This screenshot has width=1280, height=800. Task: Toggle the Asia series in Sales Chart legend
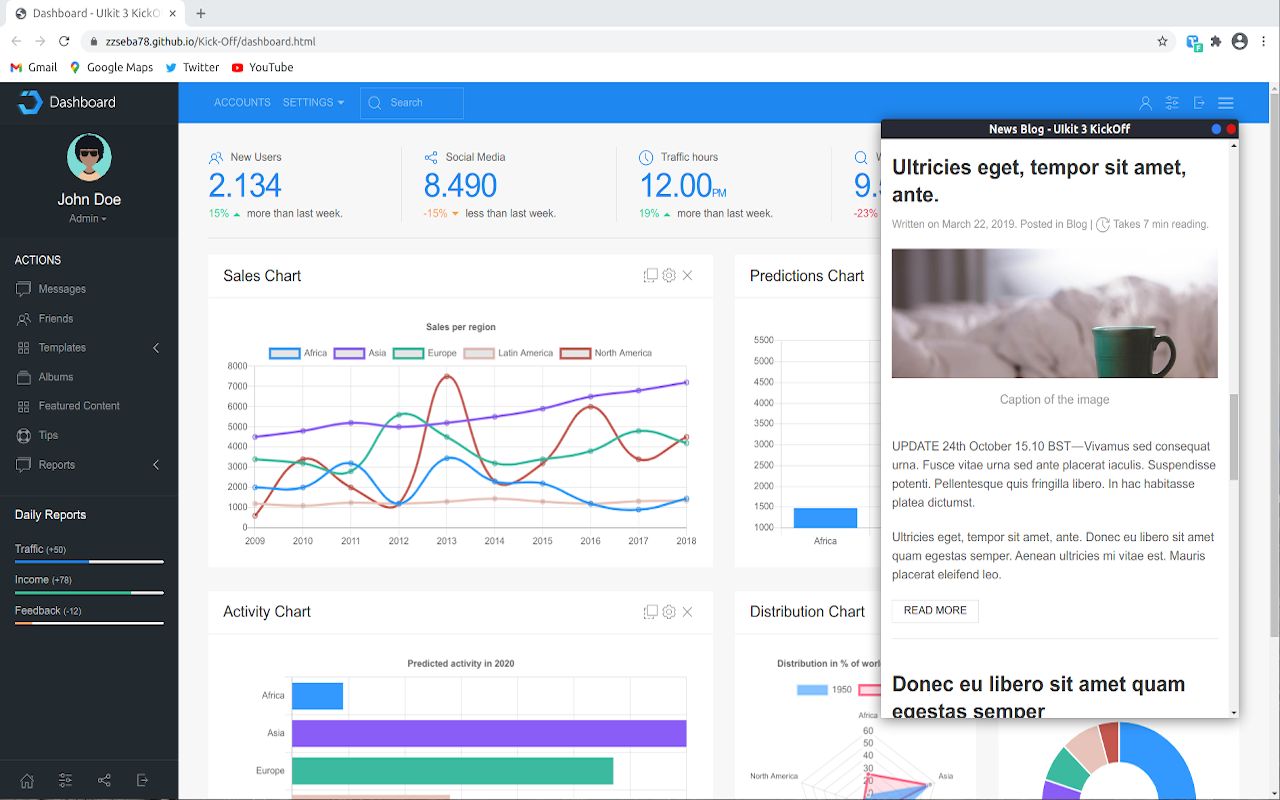click(x=360, y=353)
